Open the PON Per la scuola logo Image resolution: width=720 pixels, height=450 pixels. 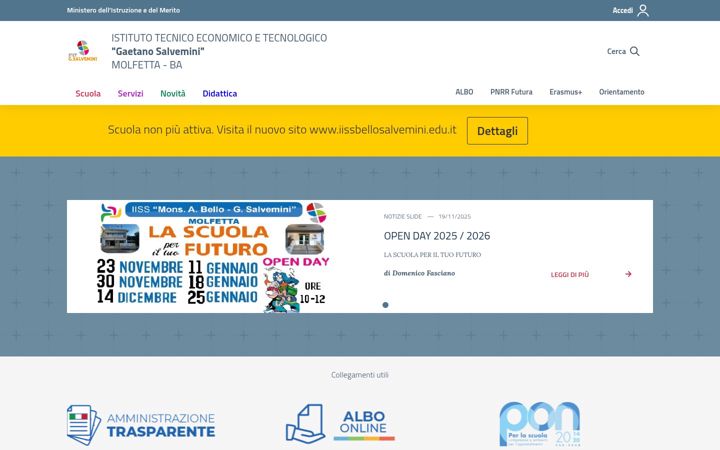click(540, 424)
